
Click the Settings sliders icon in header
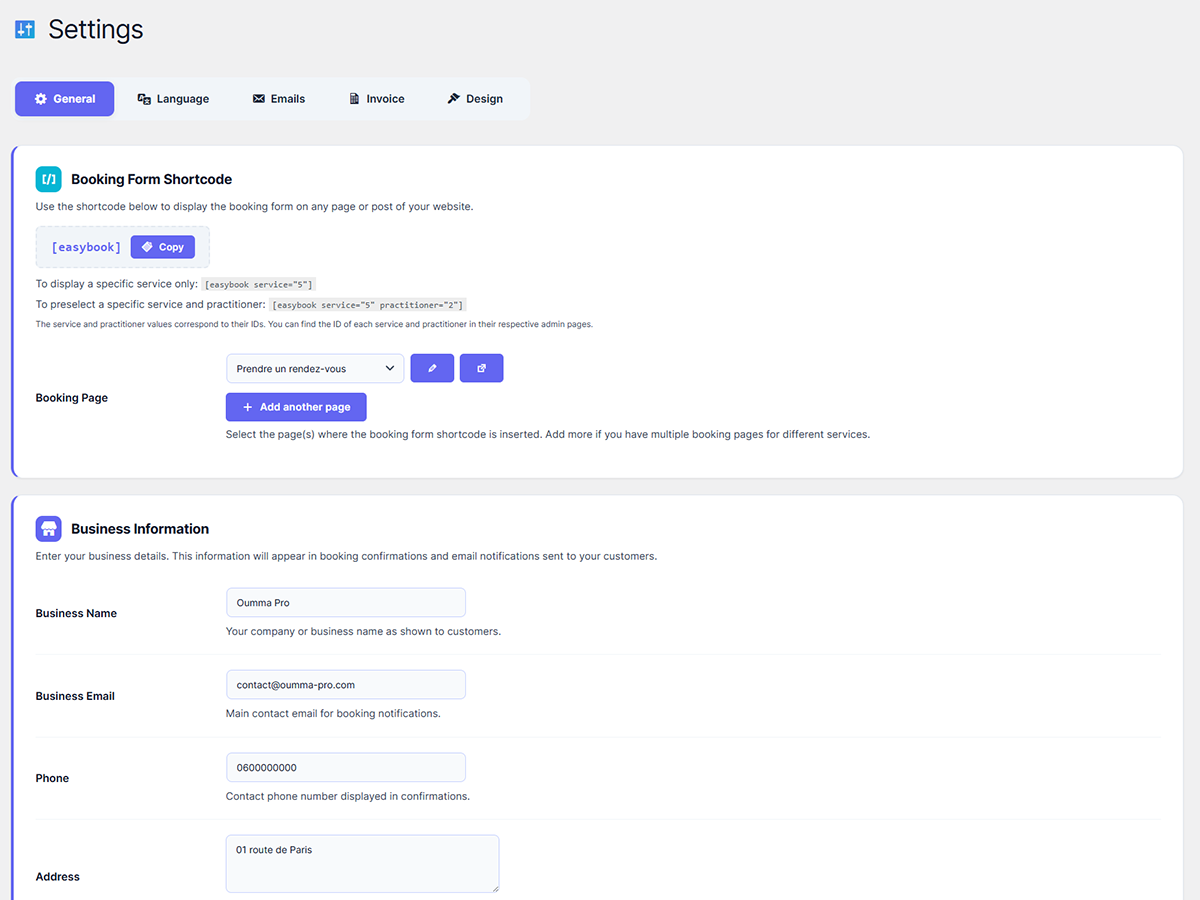click(25, 30)
